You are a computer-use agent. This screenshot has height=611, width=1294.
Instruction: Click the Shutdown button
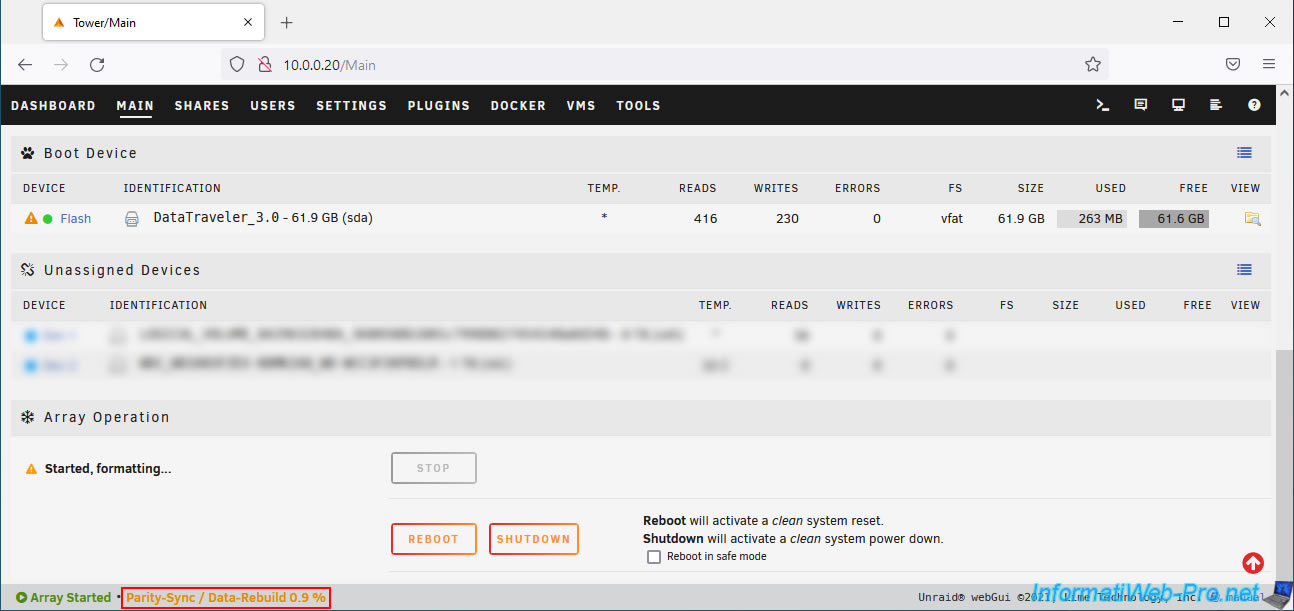pyautogui.click(x=533, y=539)
